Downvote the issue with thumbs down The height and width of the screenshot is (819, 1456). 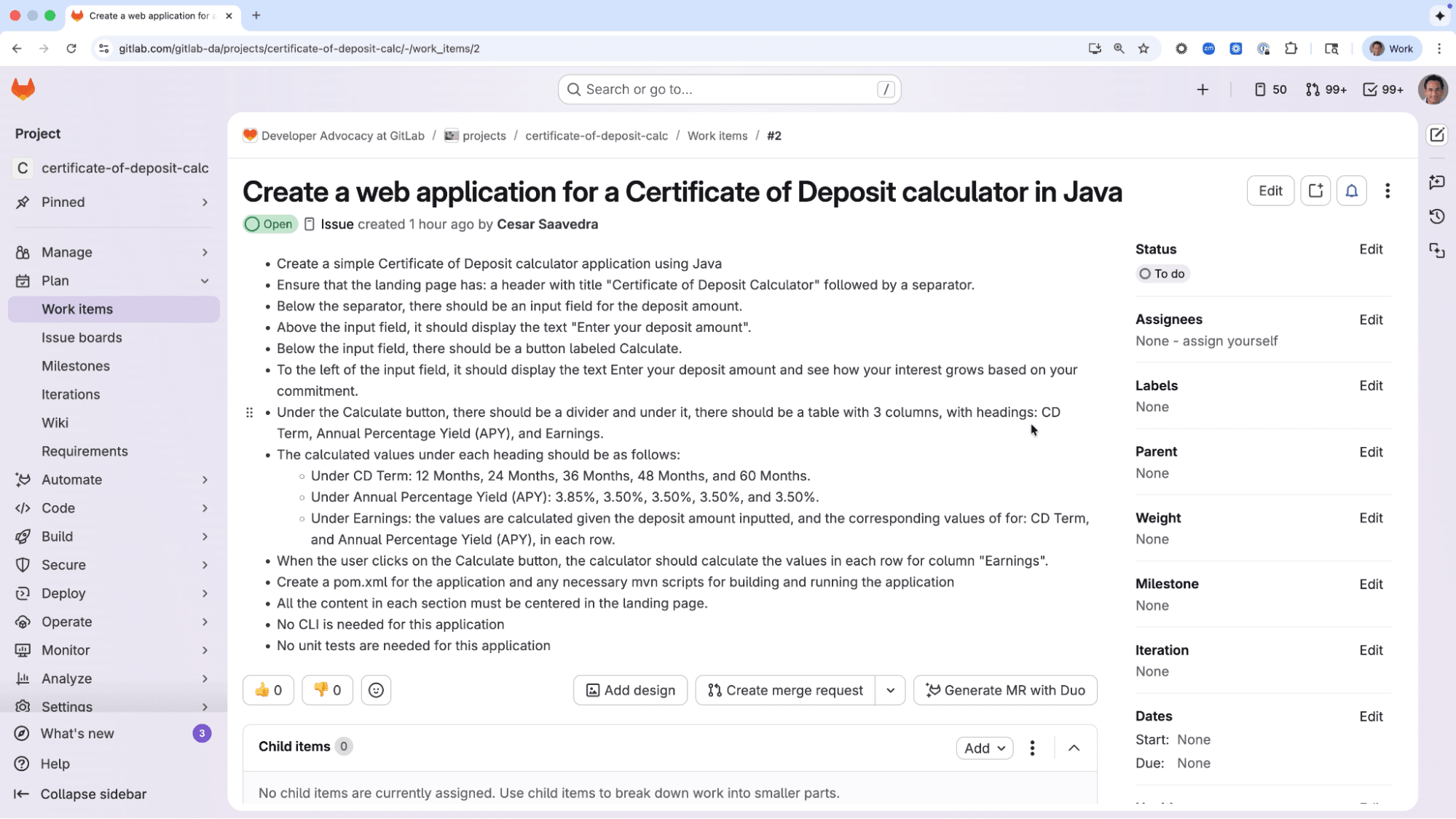click(326, 689)
